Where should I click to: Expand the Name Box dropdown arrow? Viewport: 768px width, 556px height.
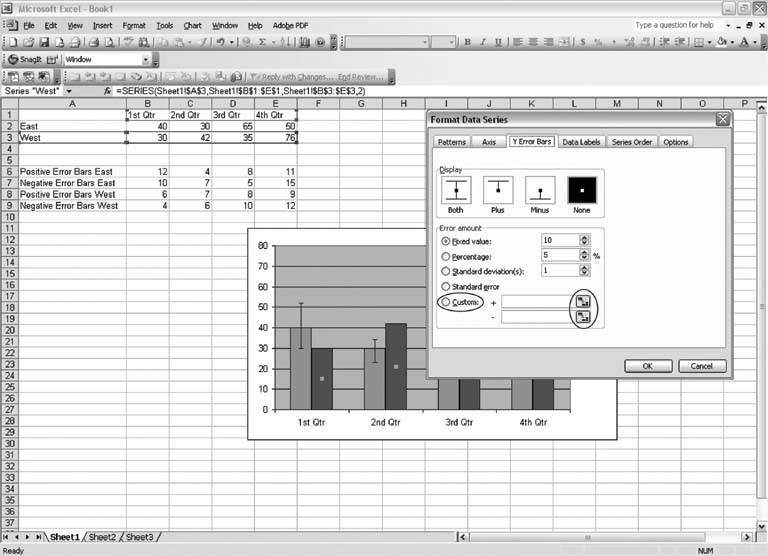click(69, 91)
